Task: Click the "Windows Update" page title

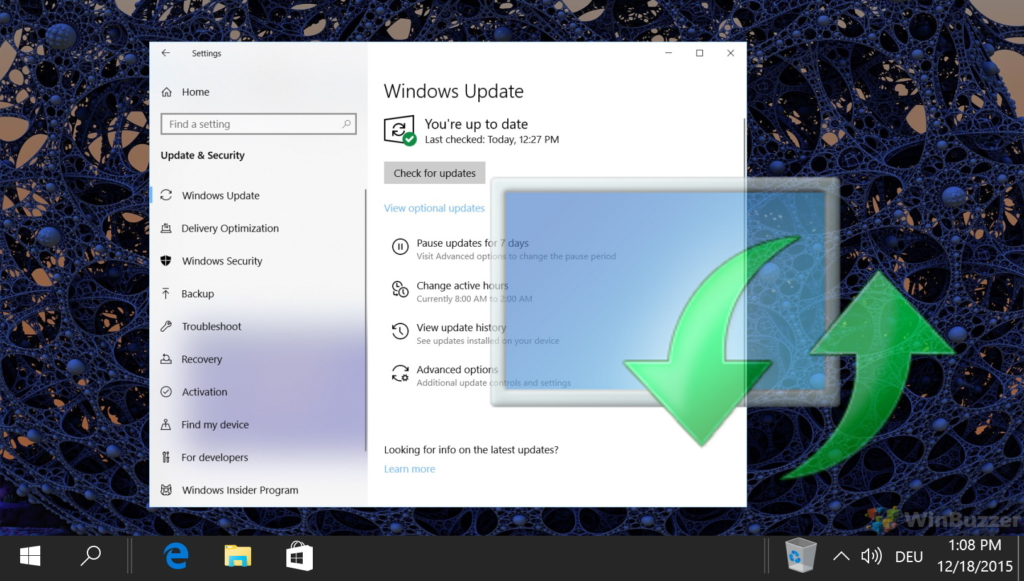Action: [453, 91]
